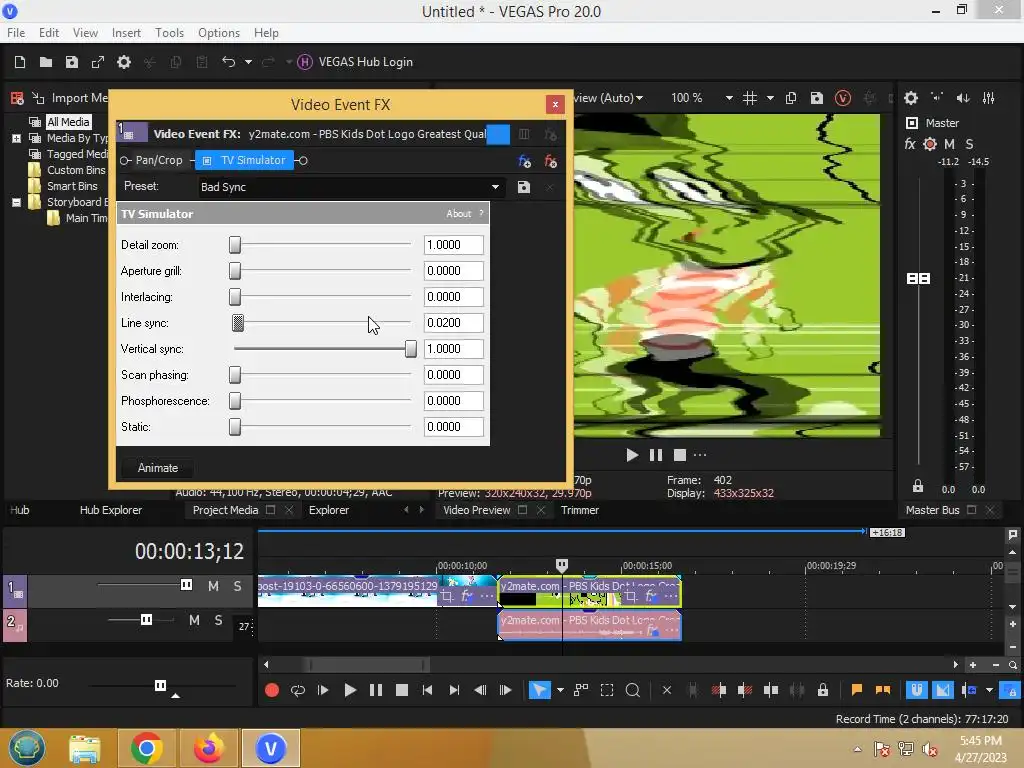The height and width of the screenshot is (768, 1024).
Task: Open the Options menu
Action: 219,33
